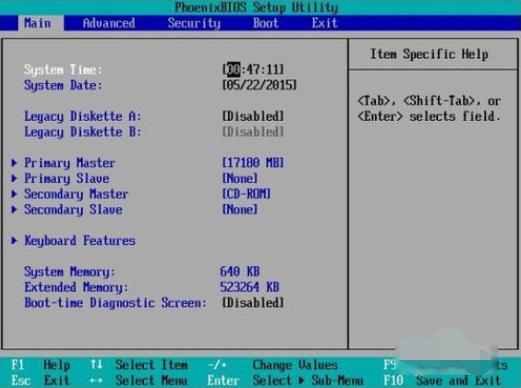Click the triangle icon beside Secondary Master

tap(14, 194)
